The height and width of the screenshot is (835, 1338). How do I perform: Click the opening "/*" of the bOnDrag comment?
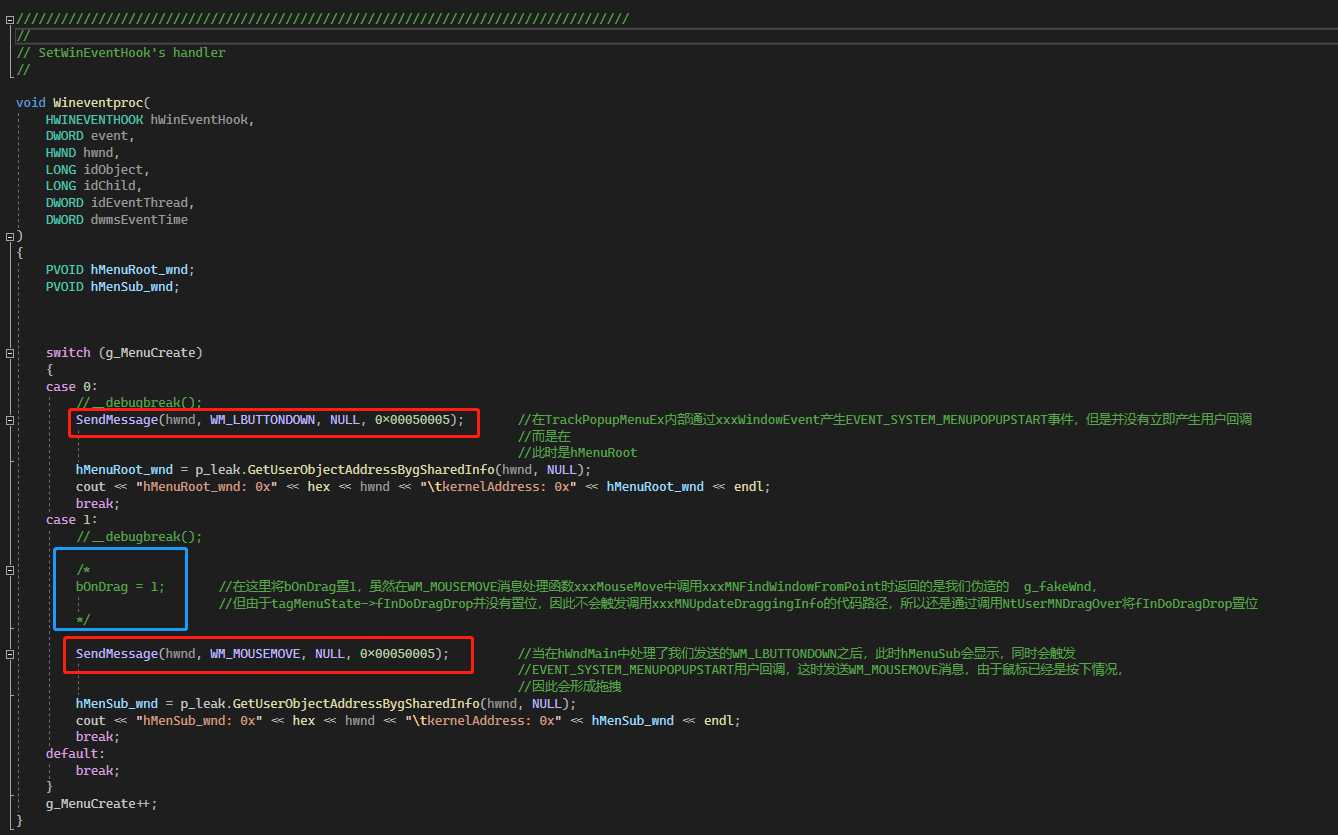point(83,570)
